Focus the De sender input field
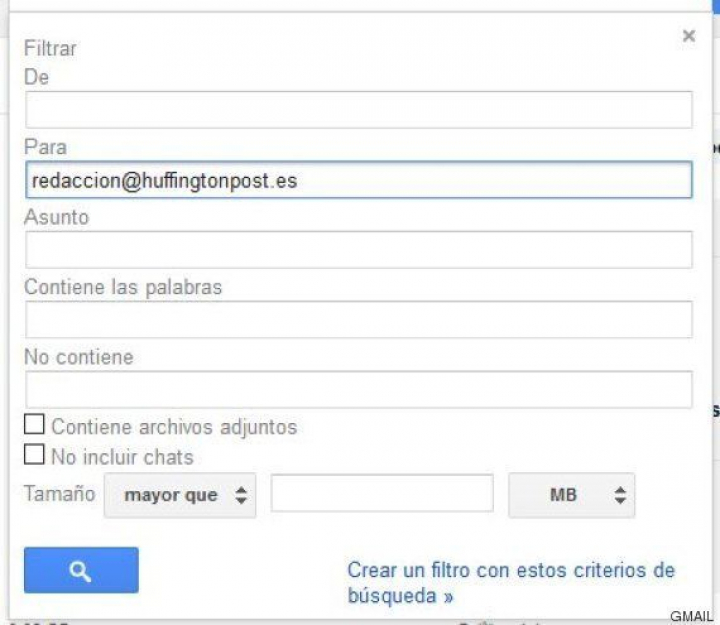720x625 pixels. tap(358, 110)
